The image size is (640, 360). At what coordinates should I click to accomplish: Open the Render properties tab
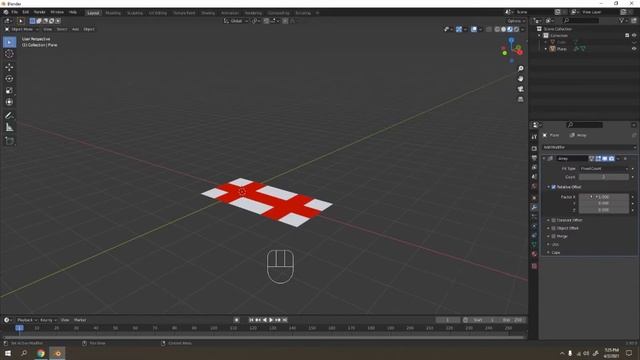[x=534, y=149]
